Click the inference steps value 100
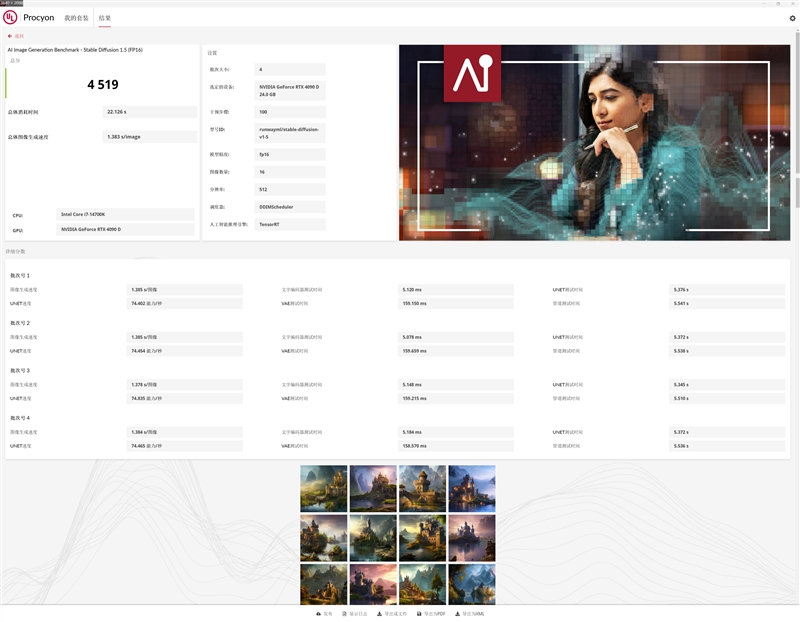800x622 pixels. click(290, 112)
